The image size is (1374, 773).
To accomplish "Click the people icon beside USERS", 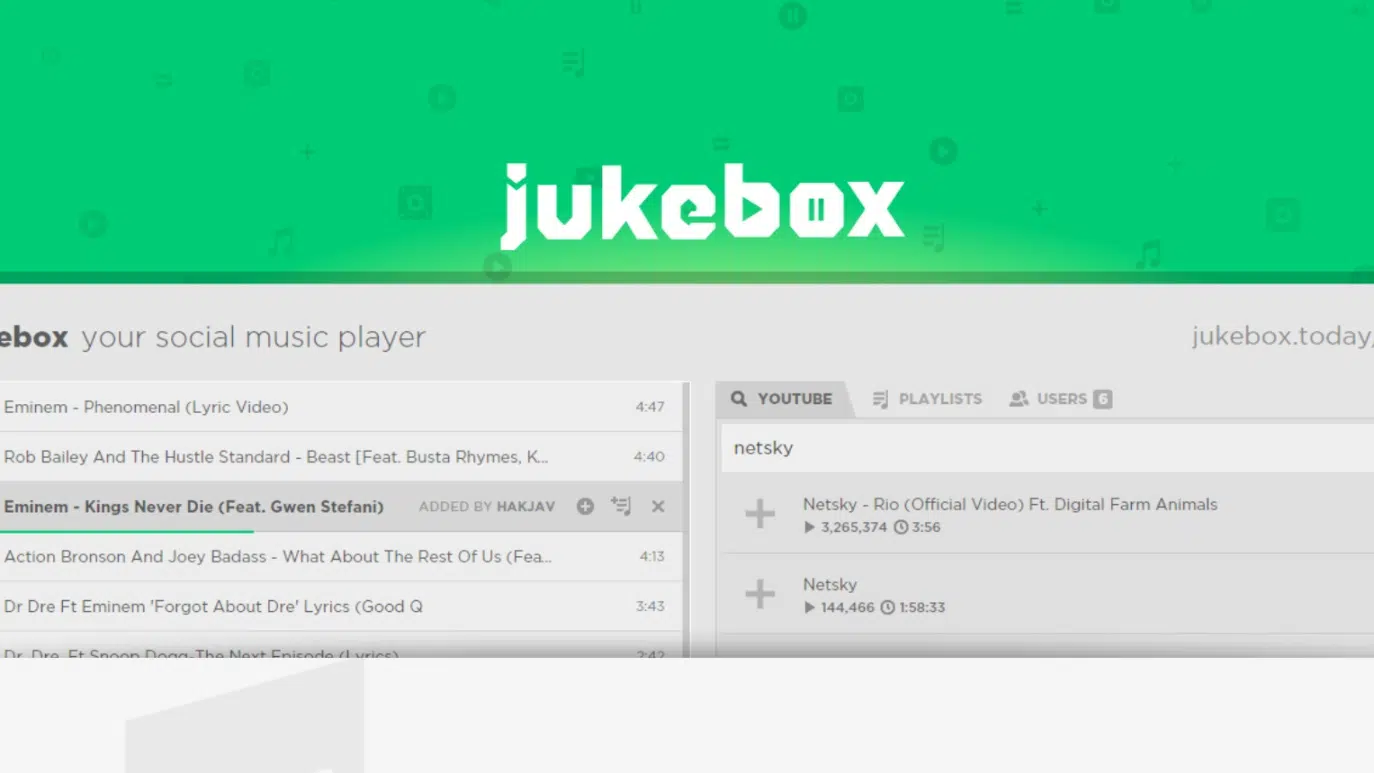I will click(1019, 399).
